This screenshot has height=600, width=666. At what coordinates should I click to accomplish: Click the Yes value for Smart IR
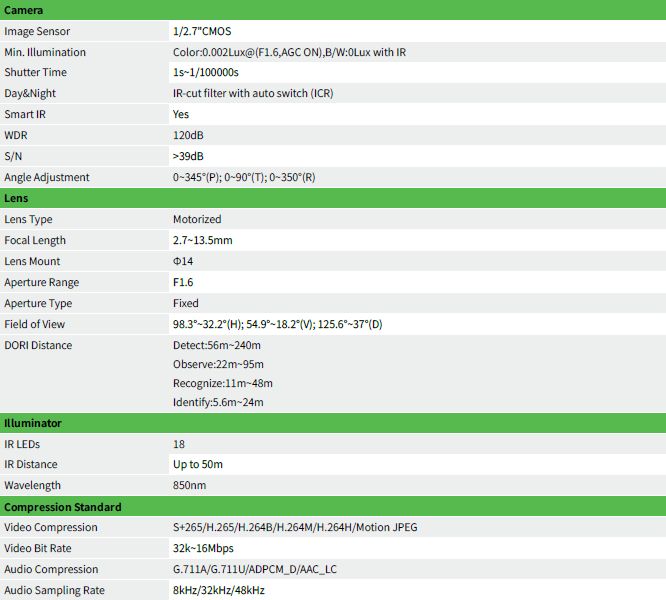pyautogui.click(x=181, y=114)
